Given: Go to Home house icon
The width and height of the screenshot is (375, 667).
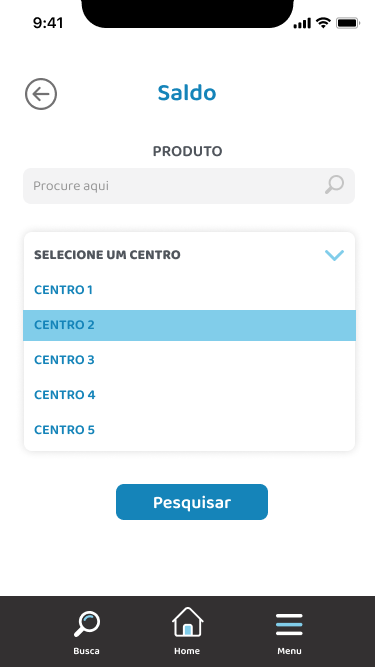Looking at the screenshot, I should coord(188,622).
